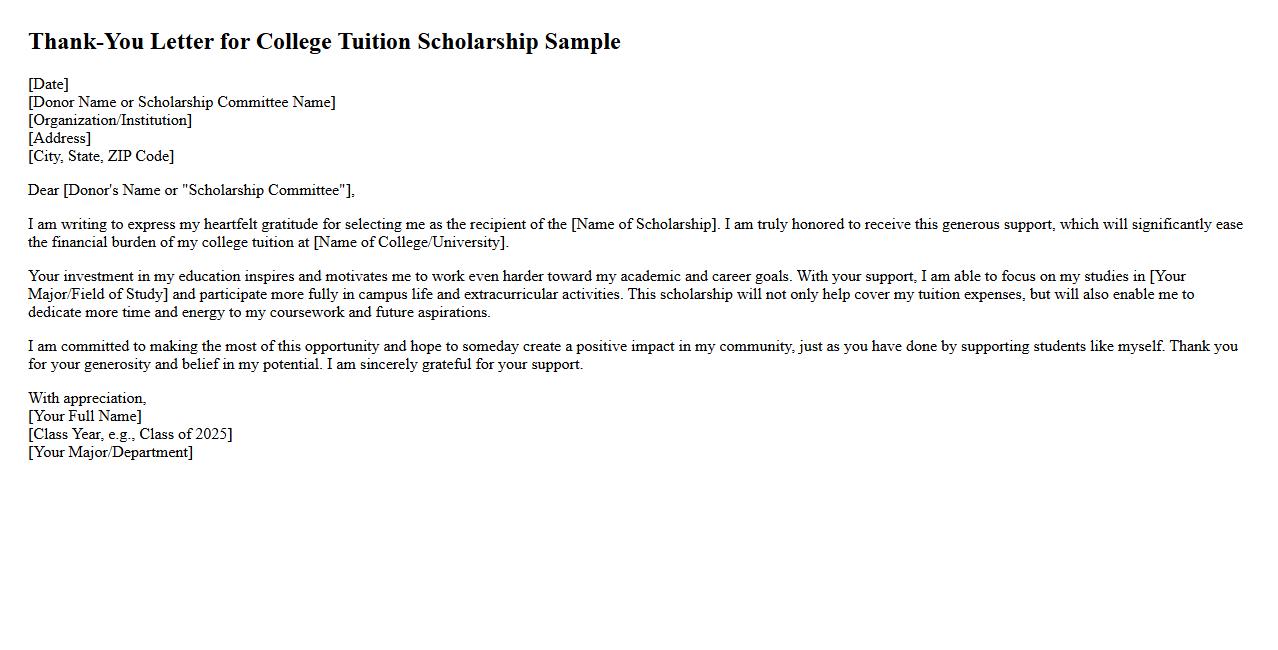
Task: Click the [Date] placeholder line
Action: (48, 84)
